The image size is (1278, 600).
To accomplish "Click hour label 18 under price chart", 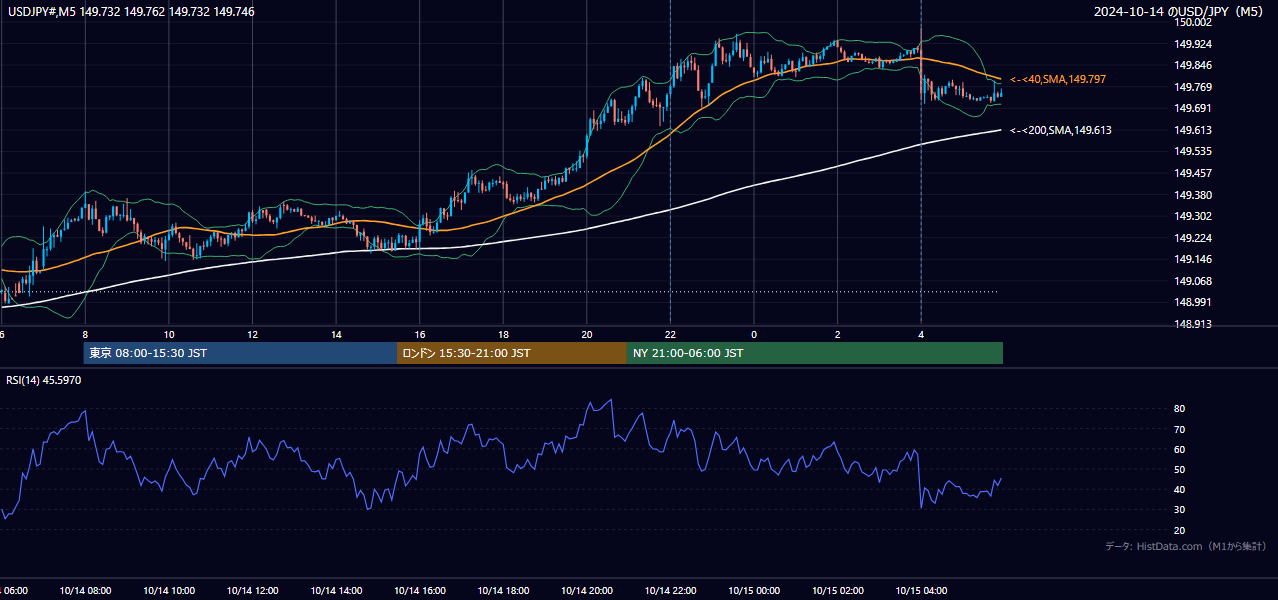I will coord(504,334).
